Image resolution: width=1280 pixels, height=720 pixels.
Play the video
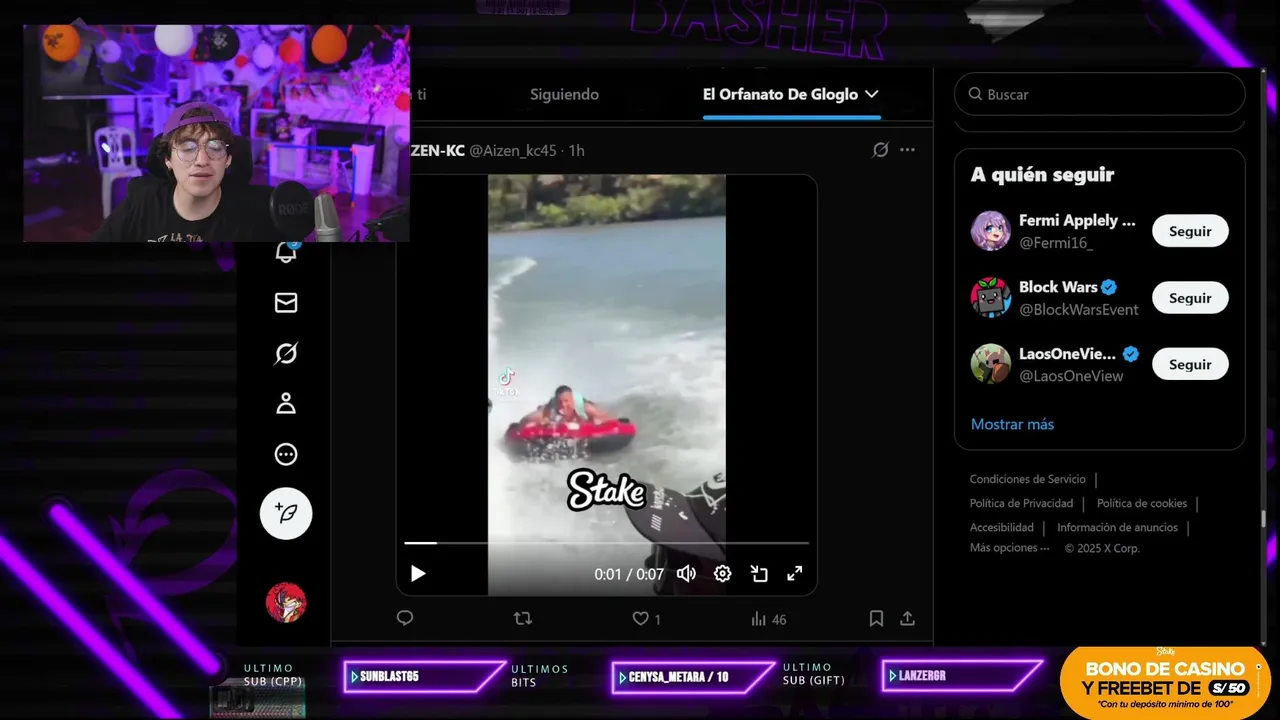point(418,573)
